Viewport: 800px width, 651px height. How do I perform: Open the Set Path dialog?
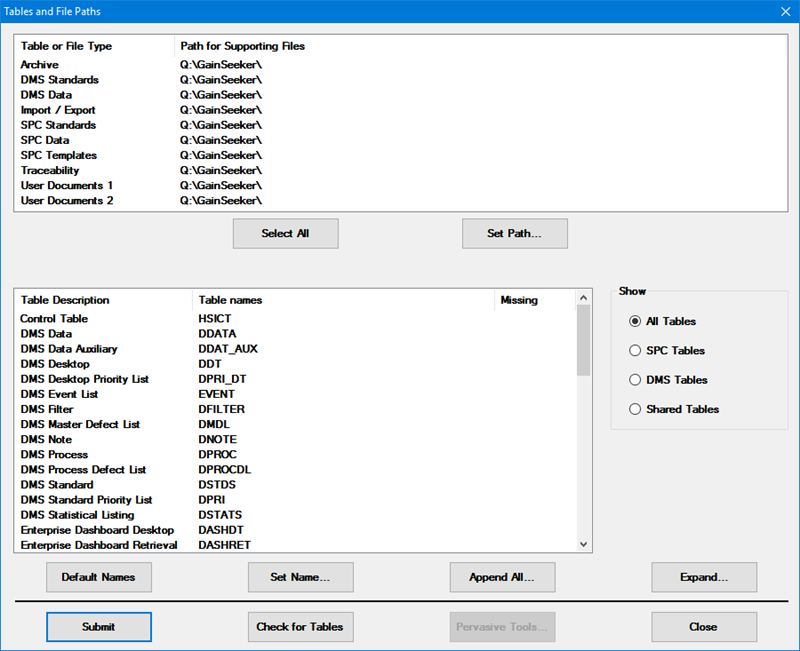[x=514, y=234]
